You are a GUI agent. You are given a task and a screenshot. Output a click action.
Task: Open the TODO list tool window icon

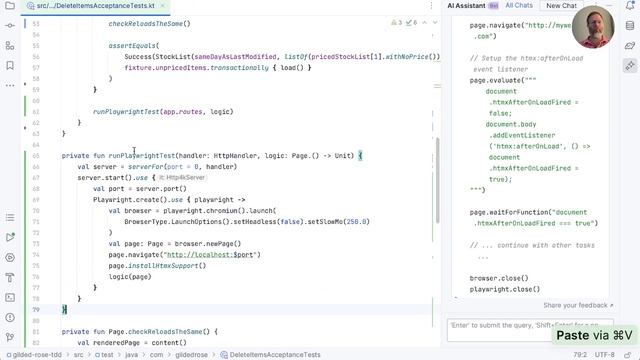(10, 218)
